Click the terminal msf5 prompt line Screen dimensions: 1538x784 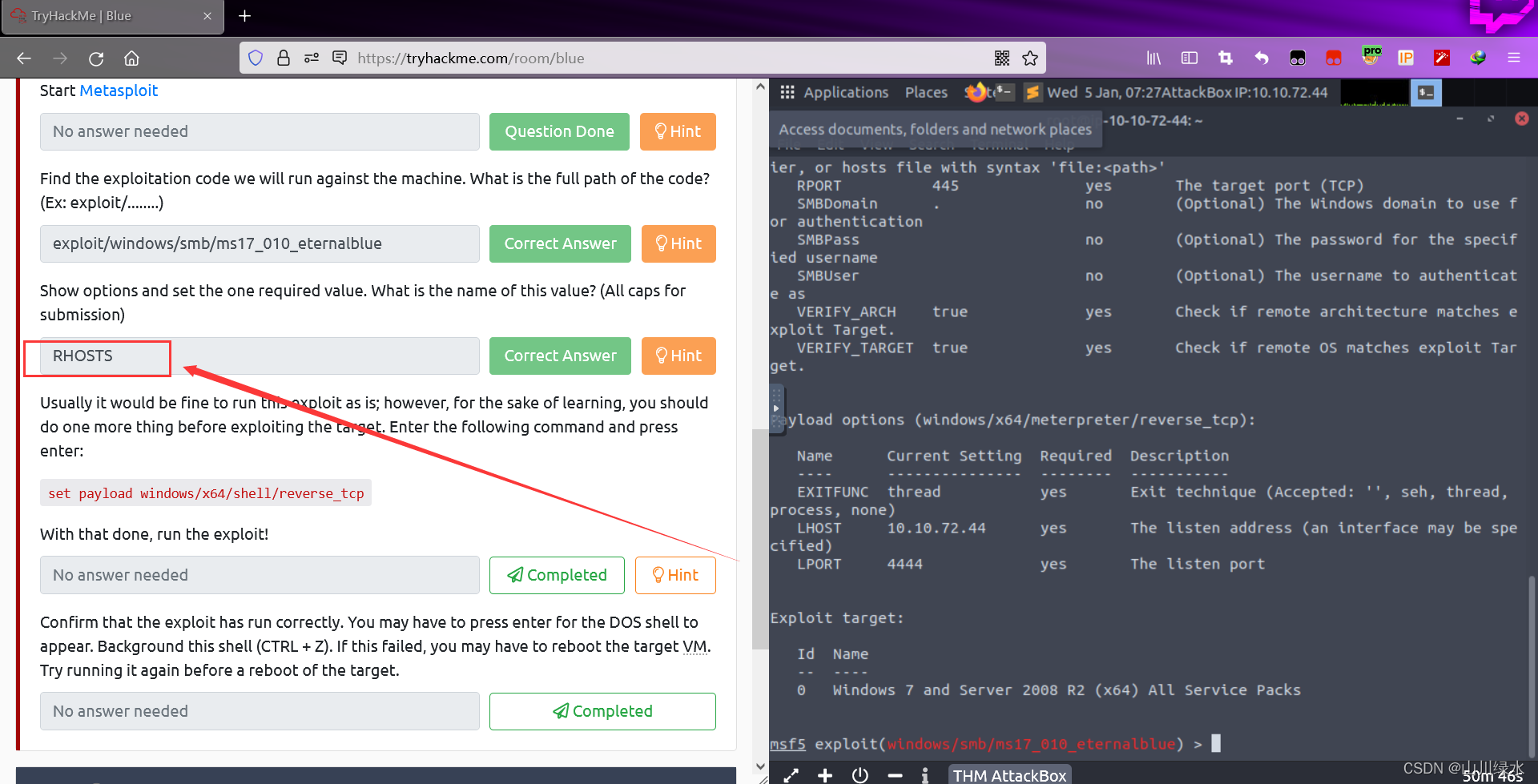point(996,744)
